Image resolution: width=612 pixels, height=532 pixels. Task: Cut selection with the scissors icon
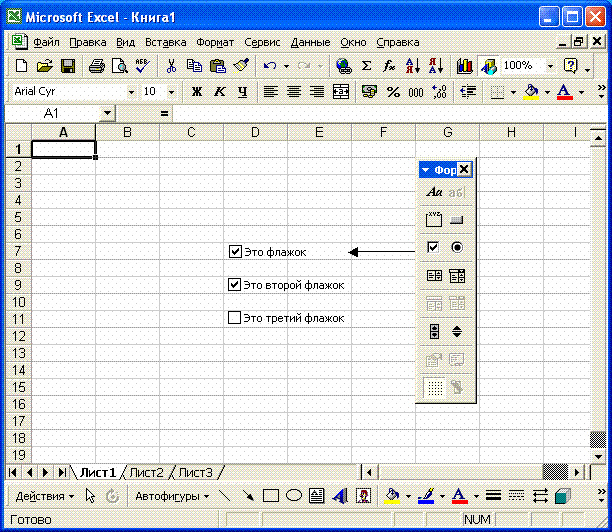[171, 66]
